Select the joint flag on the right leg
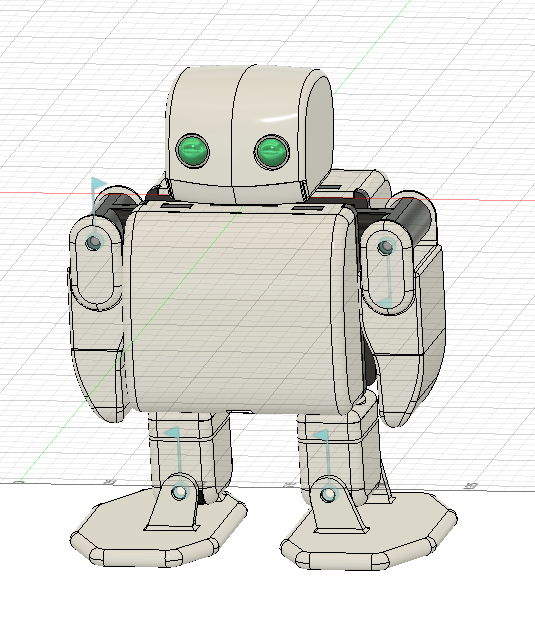Screen dimensions: 535x625 (x=321, y=435)
